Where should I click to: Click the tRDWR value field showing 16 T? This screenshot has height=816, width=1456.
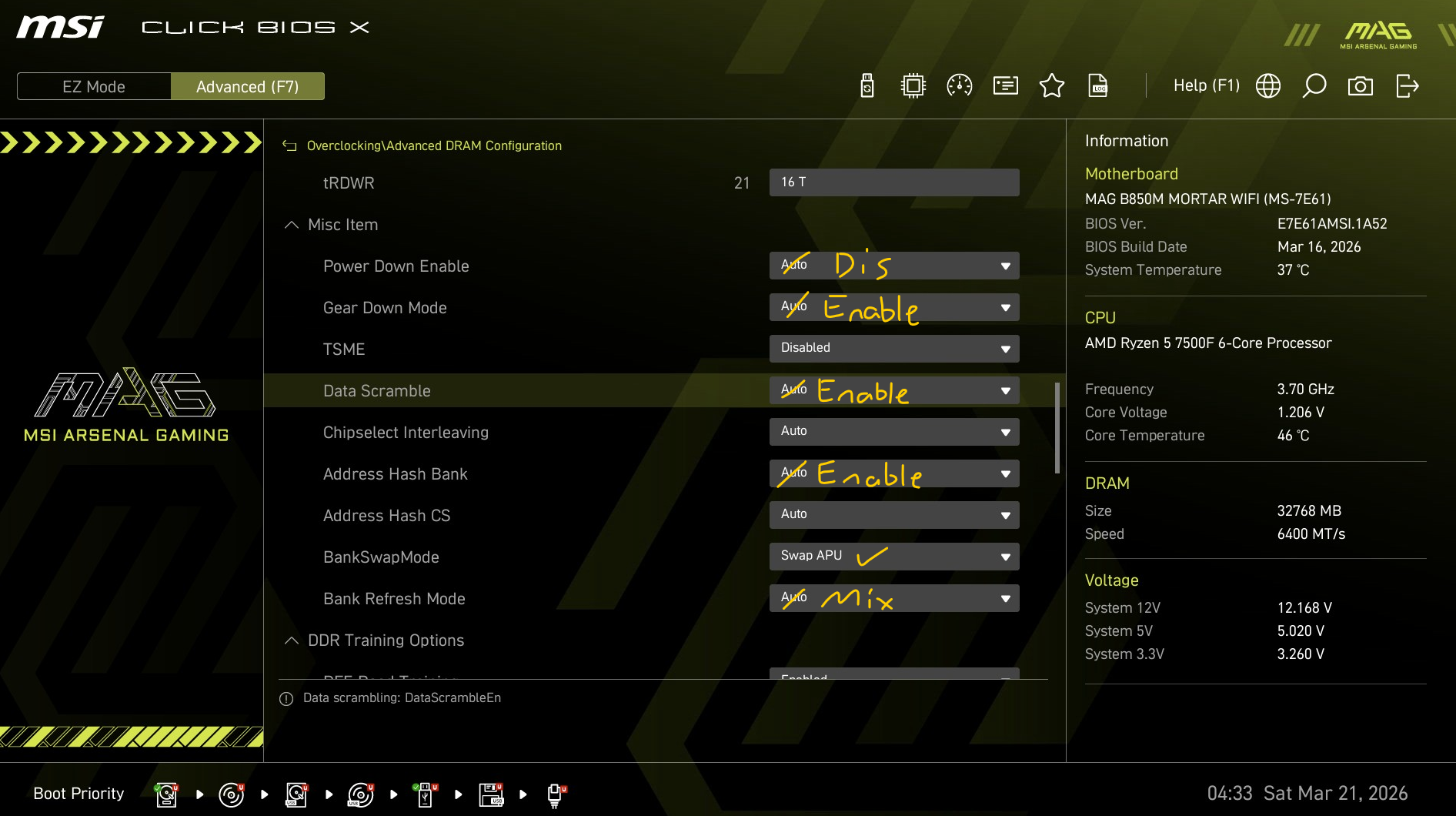(894, 182)
